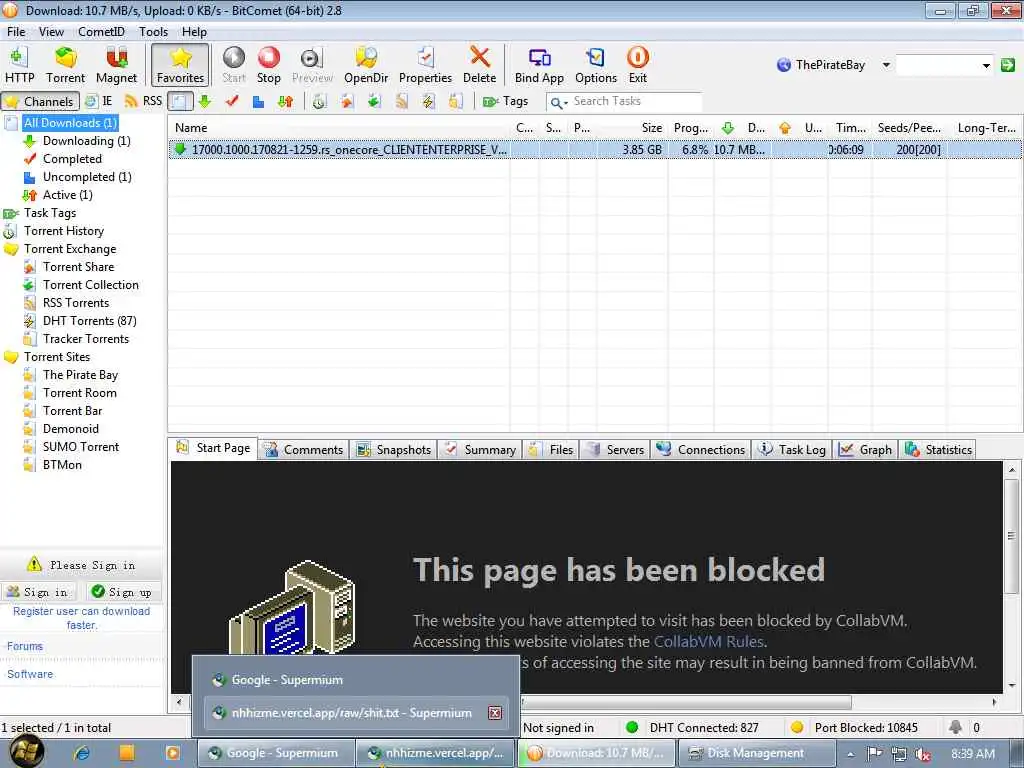Open Task Tags in sidebar
This screenshot has height=768, width=1024.
click(x=50, y=213)
